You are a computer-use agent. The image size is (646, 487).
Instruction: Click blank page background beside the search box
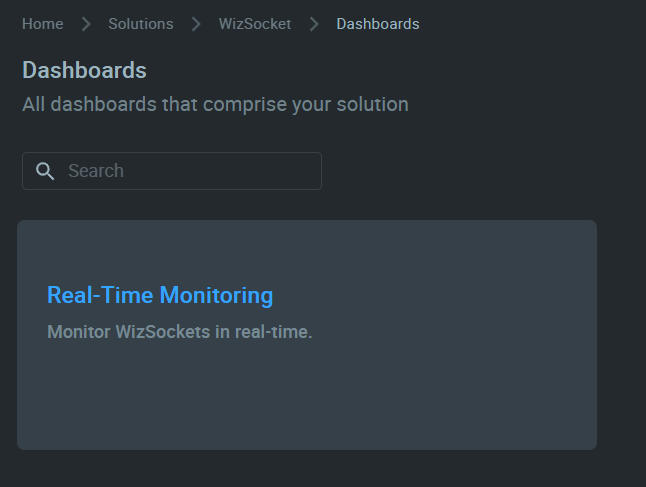[474, 171]
